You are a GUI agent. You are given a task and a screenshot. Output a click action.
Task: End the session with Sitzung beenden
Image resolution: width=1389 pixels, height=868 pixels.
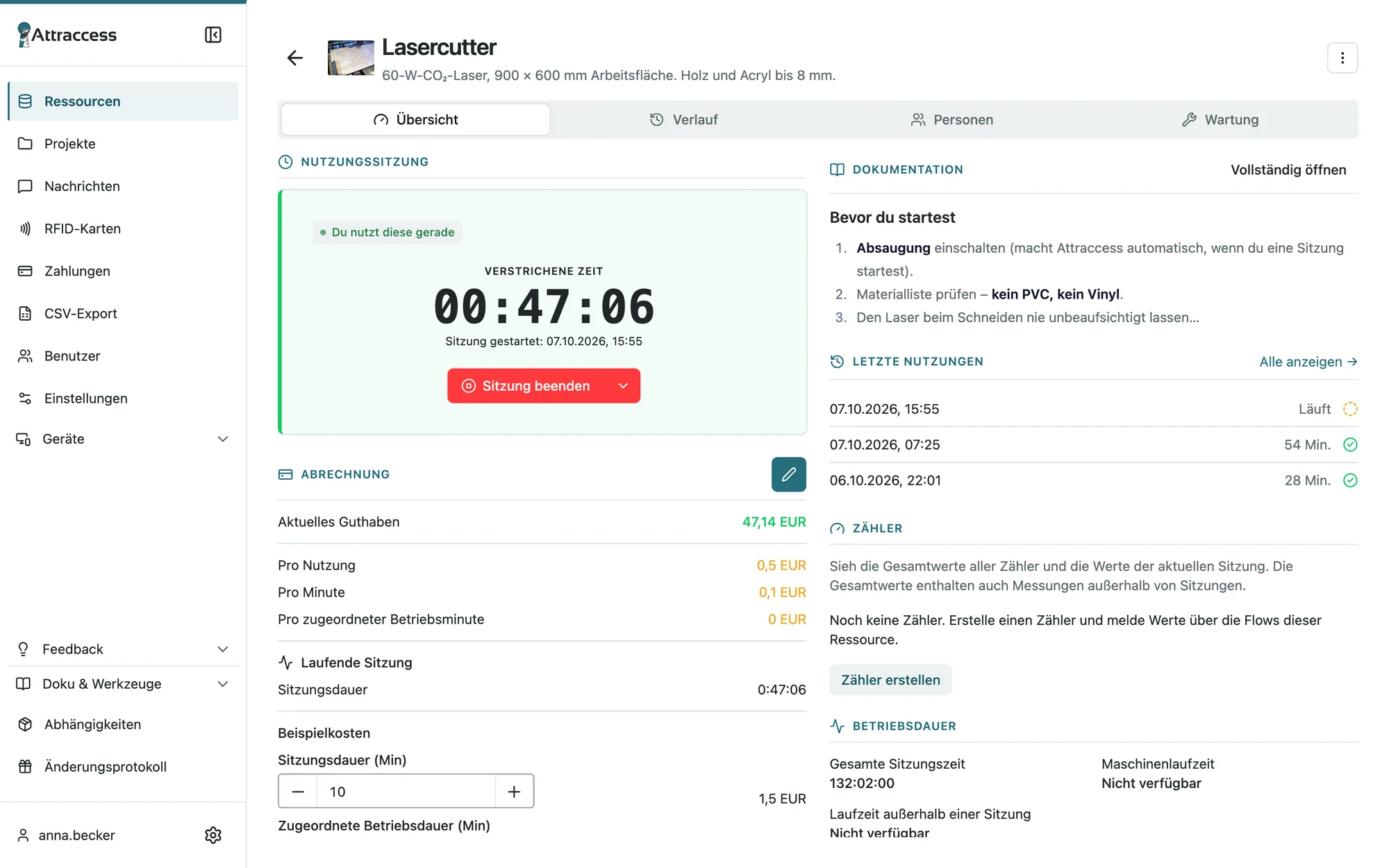526,386
